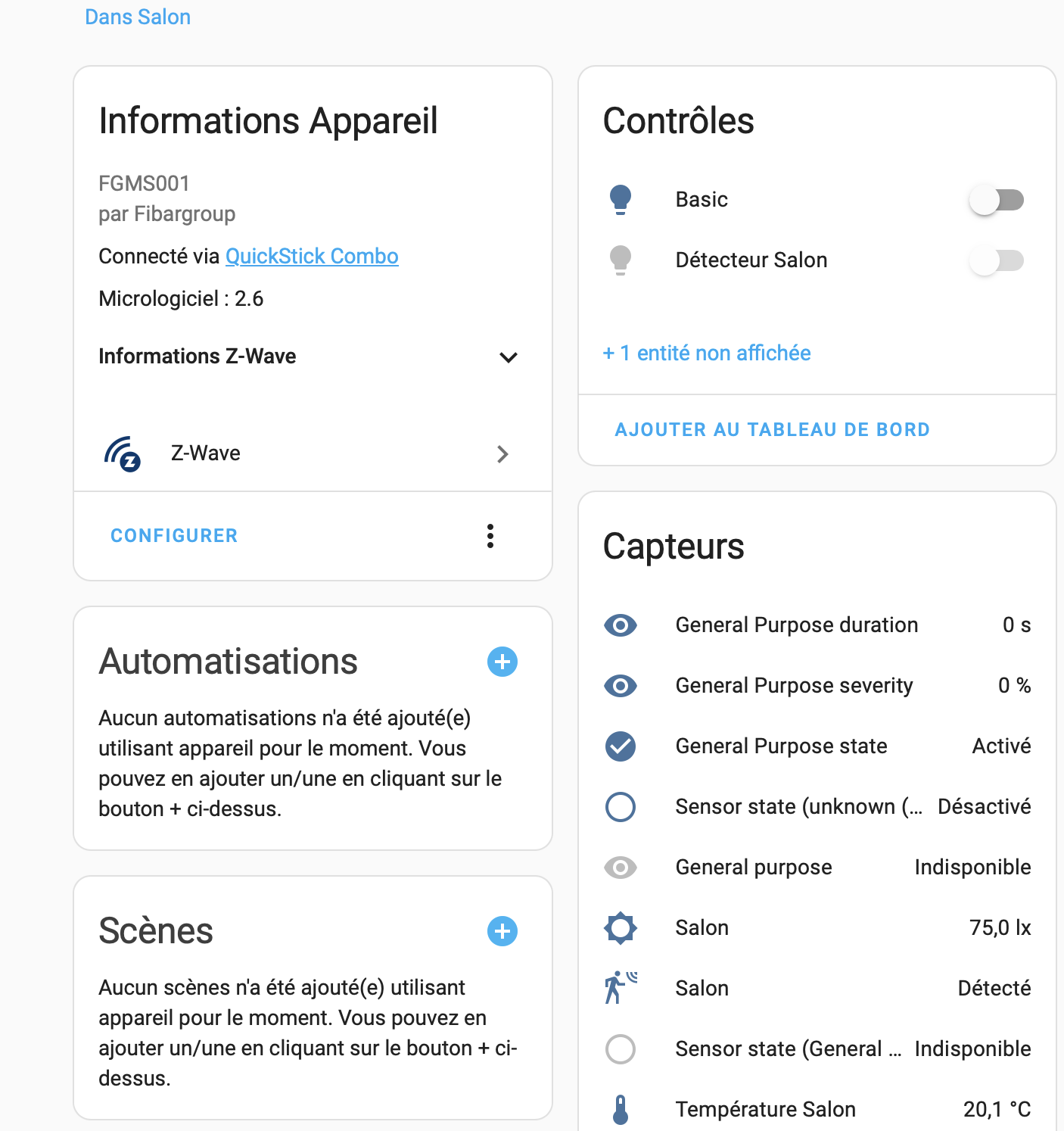Click the General Purpose state check icon
This screenshot has height=1131, width=1064.
621,746
